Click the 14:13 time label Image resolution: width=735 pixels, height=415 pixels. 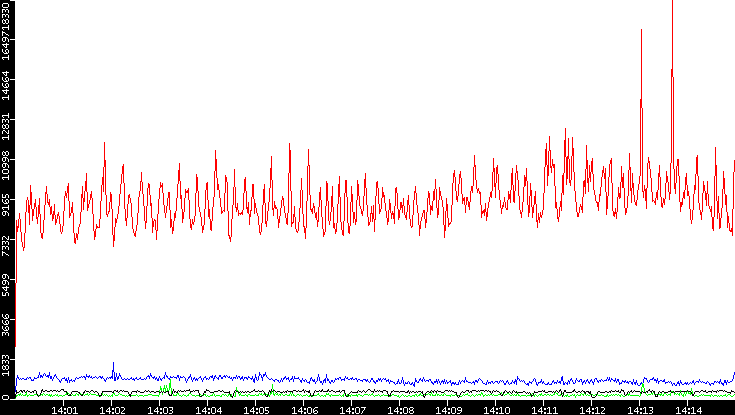point(641,411)
